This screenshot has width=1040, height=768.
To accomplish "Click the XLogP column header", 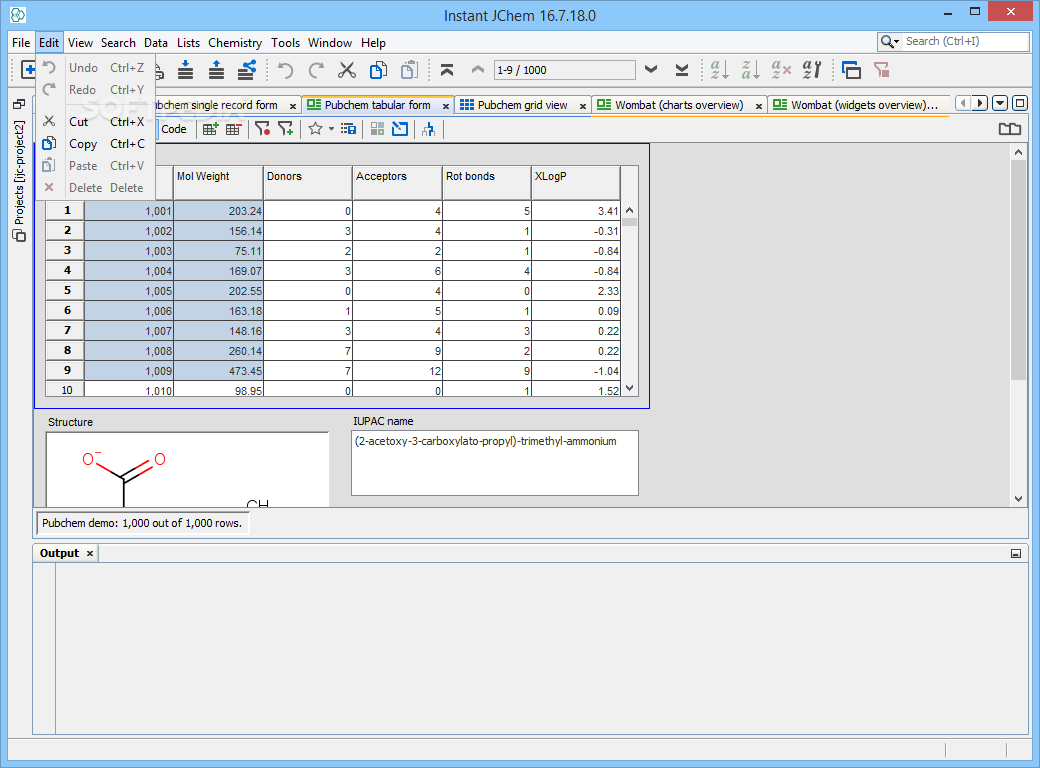I will (x=576, y=182).
